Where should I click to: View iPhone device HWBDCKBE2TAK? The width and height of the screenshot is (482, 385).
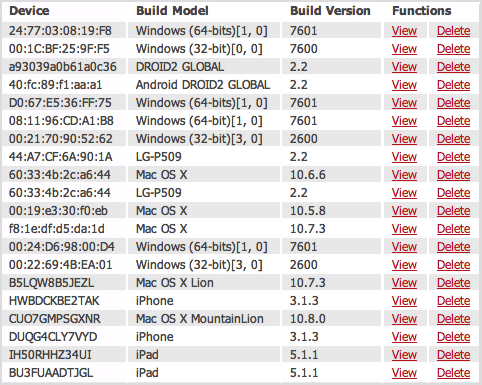coord(404,301)
